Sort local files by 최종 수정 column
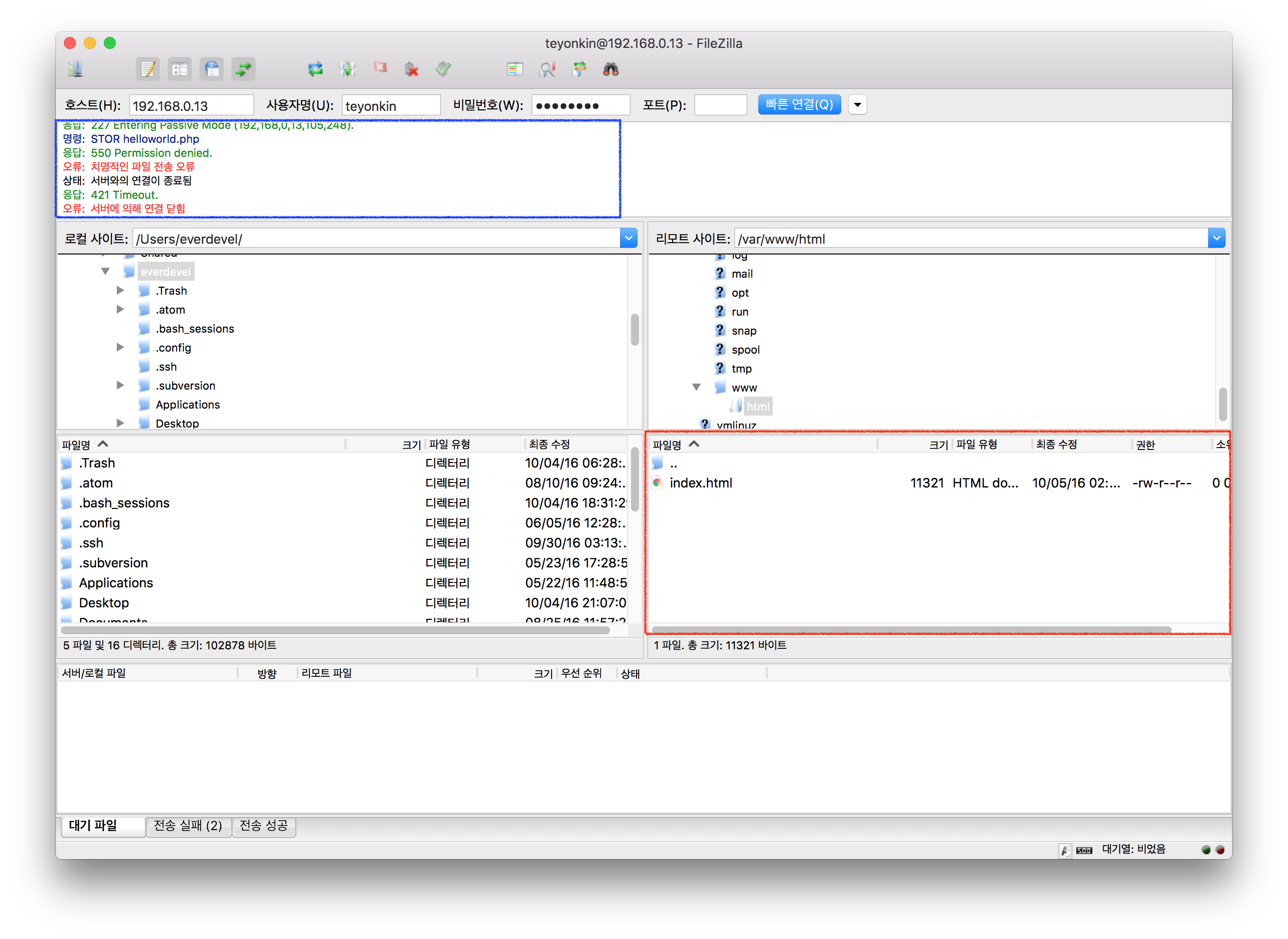This screenshot has width=1288, height=939. click(x=576, y=444)
